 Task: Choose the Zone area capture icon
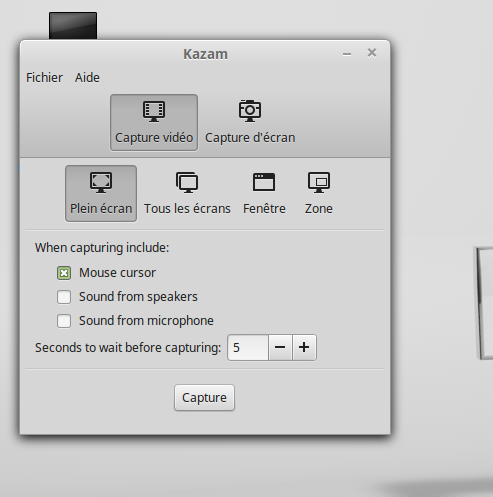[319, 182]
